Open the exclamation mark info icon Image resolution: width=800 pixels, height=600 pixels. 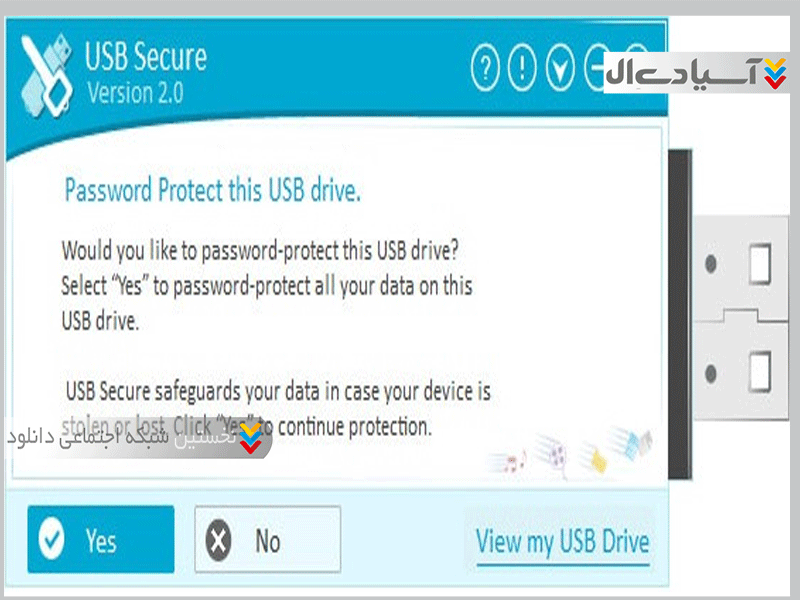pyautogui.click(x=523, y=68)
